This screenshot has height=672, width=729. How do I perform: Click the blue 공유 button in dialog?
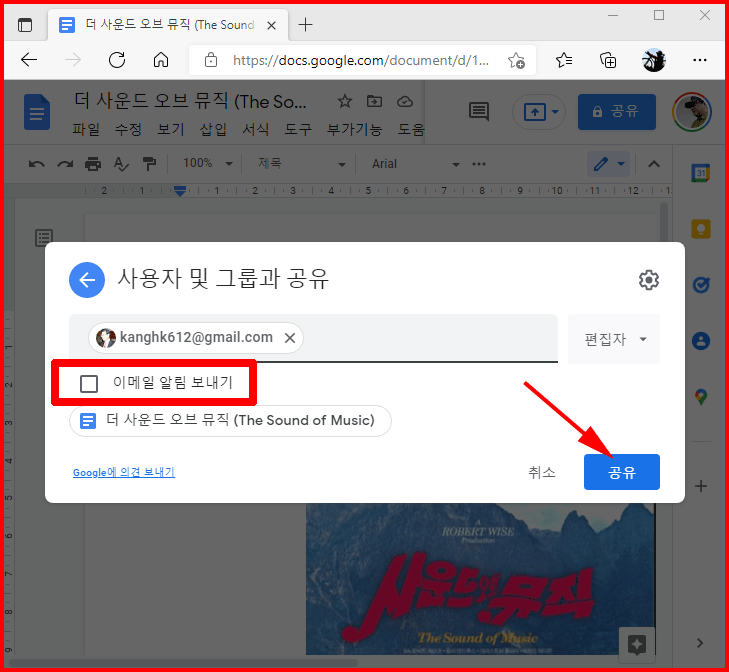point(622,472)
